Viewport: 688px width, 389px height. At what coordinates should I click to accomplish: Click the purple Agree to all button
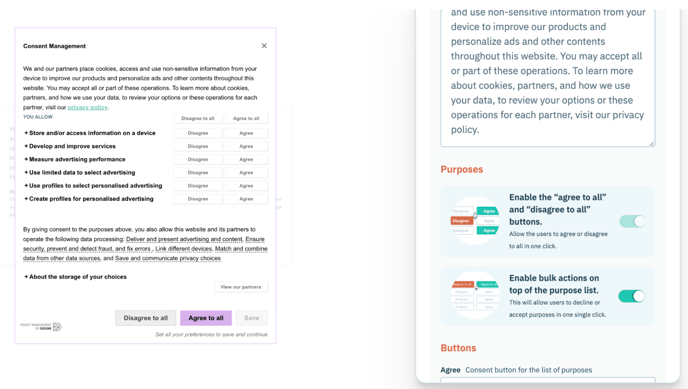[206, 318]
